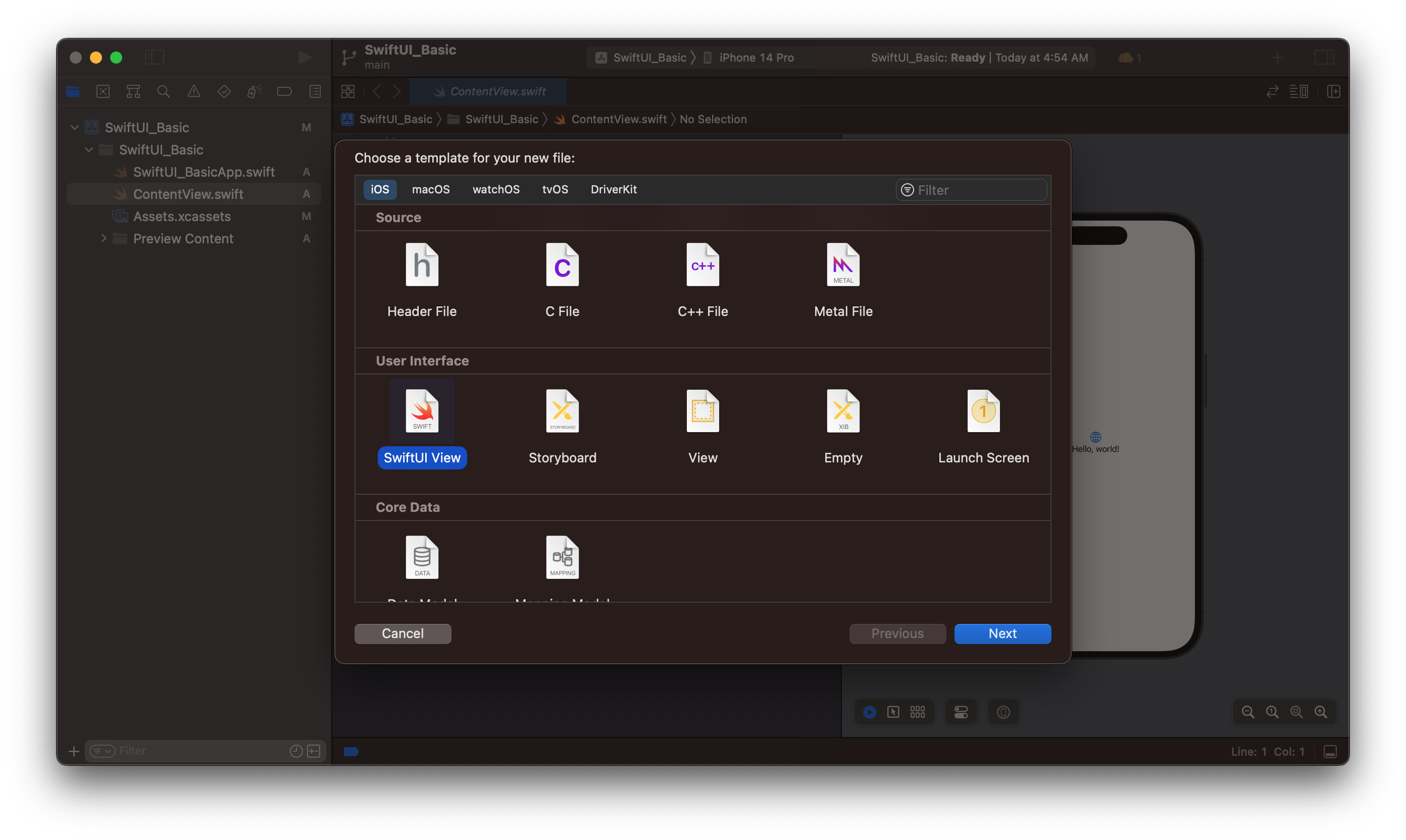Open the Symbol navigator

tap(133, 91)
